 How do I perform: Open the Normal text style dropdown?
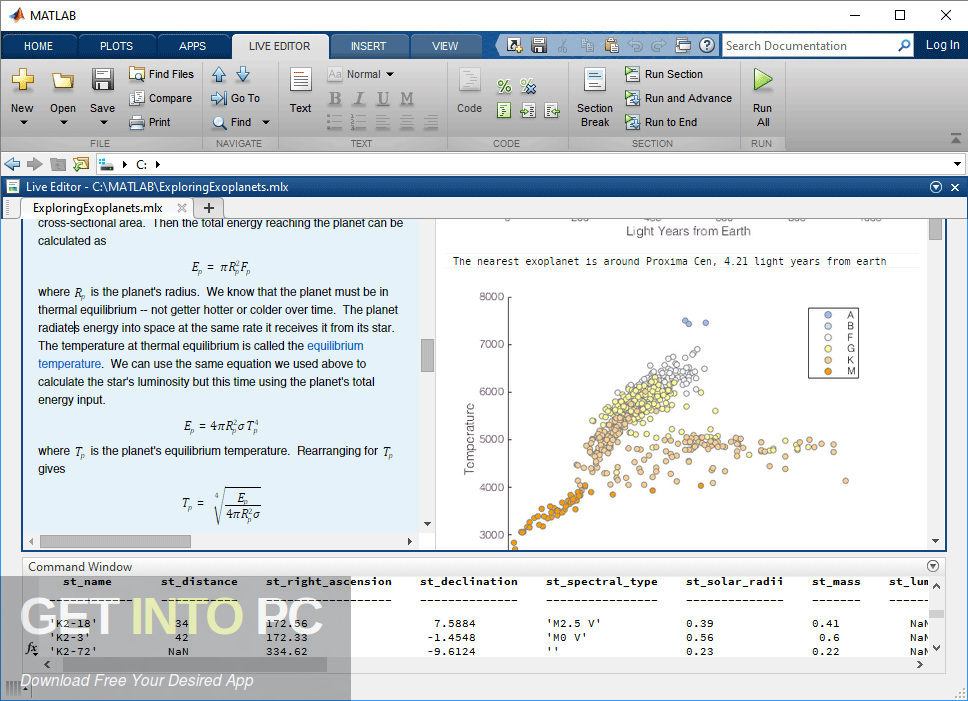point(361,74)
